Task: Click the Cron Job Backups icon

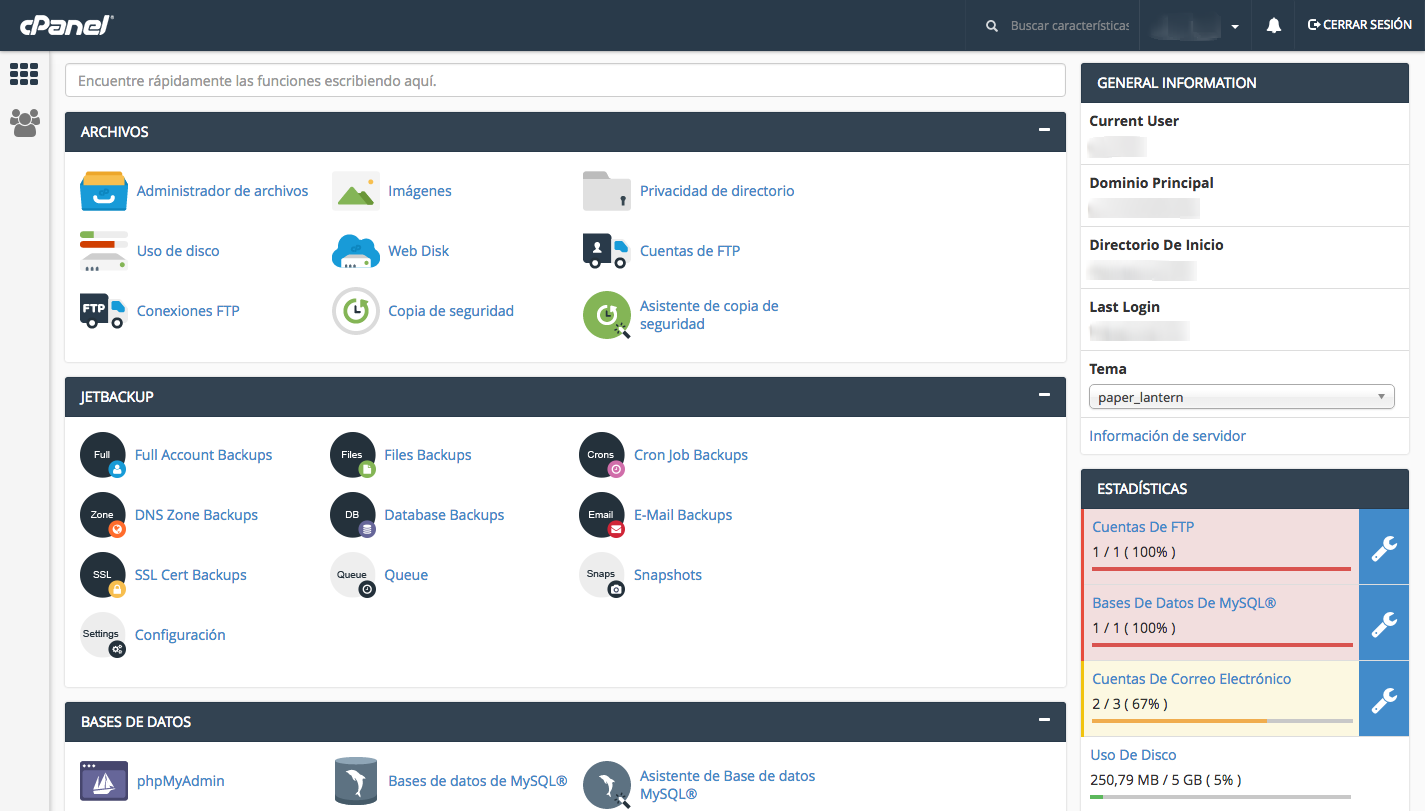Action: pyautogui.click(x=602, y=455)
